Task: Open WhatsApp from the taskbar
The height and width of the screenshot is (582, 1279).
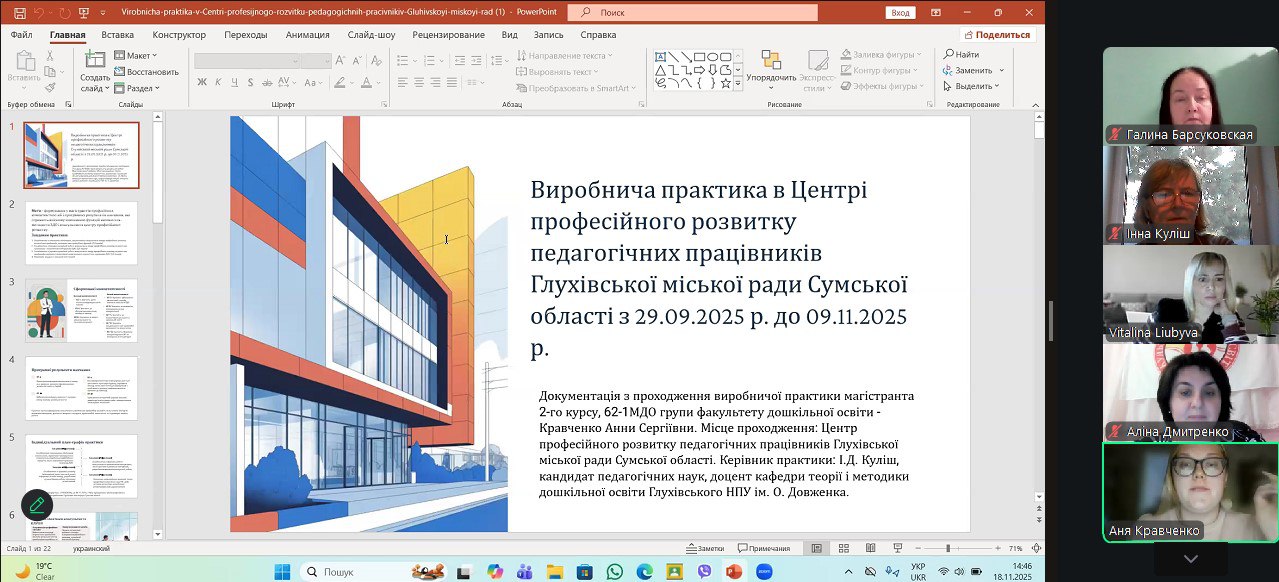Action: (x=614, y=571)
